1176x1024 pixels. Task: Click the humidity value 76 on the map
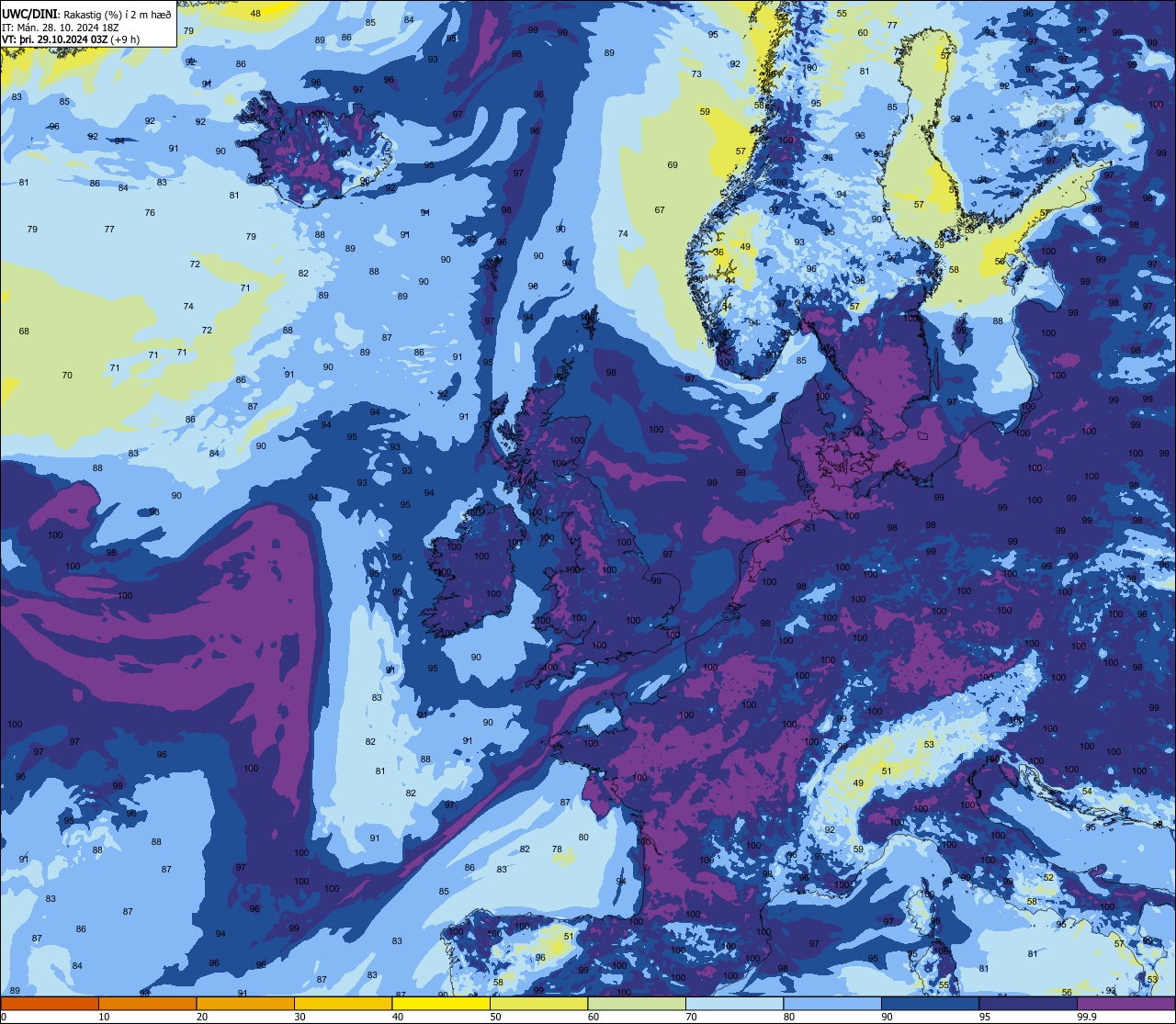click(x=150, y=213)
